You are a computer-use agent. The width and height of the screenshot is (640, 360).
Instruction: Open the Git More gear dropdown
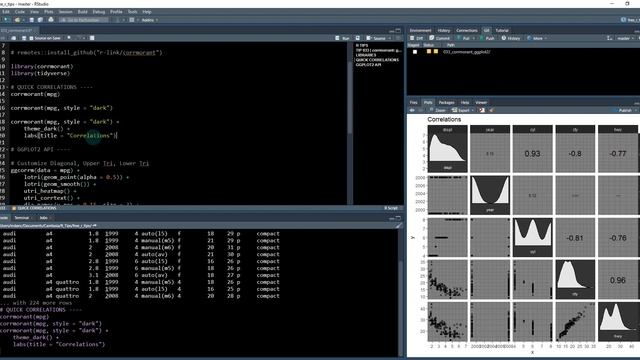[x=537, y=38]
